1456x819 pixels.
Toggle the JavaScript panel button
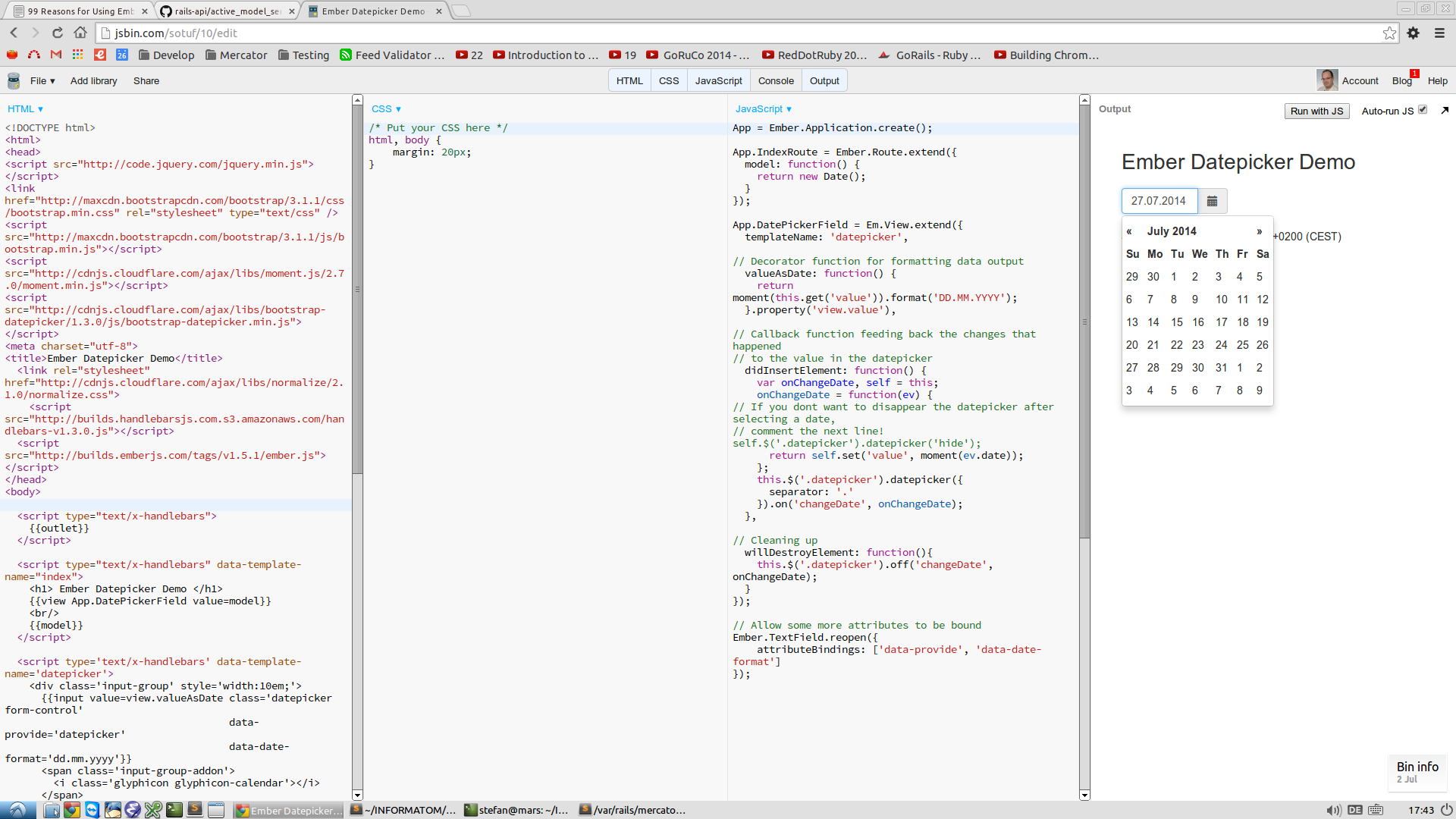click(x=718, y=80)
